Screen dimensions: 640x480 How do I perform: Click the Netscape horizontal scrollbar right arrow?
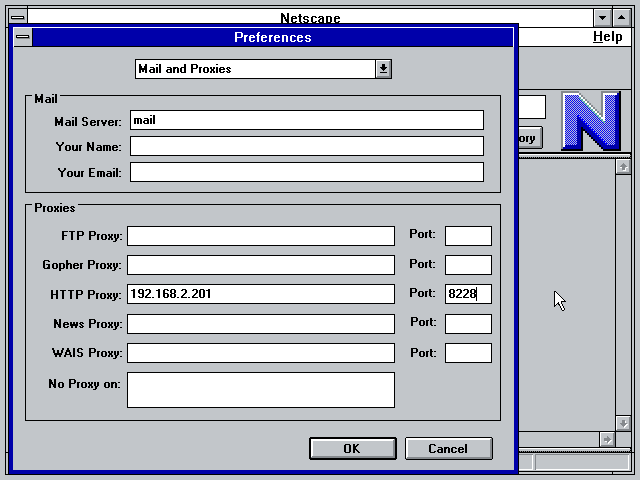607,440
